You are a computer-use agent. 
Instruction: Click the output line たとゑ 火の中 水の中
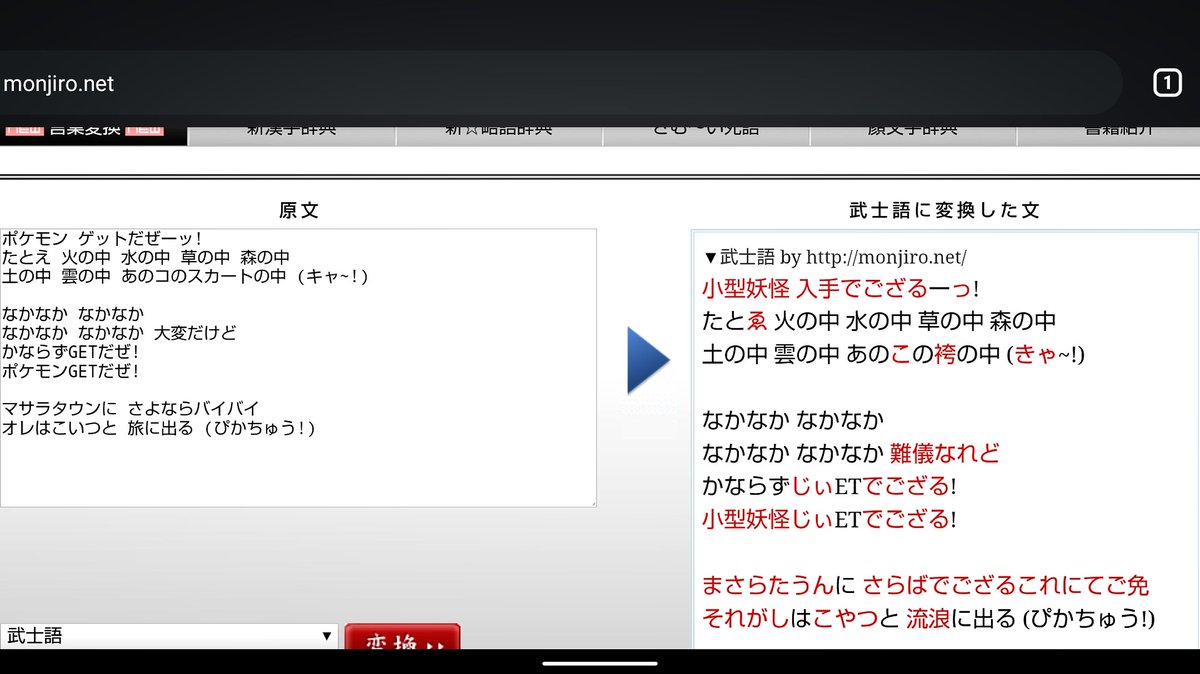(879, 322)
